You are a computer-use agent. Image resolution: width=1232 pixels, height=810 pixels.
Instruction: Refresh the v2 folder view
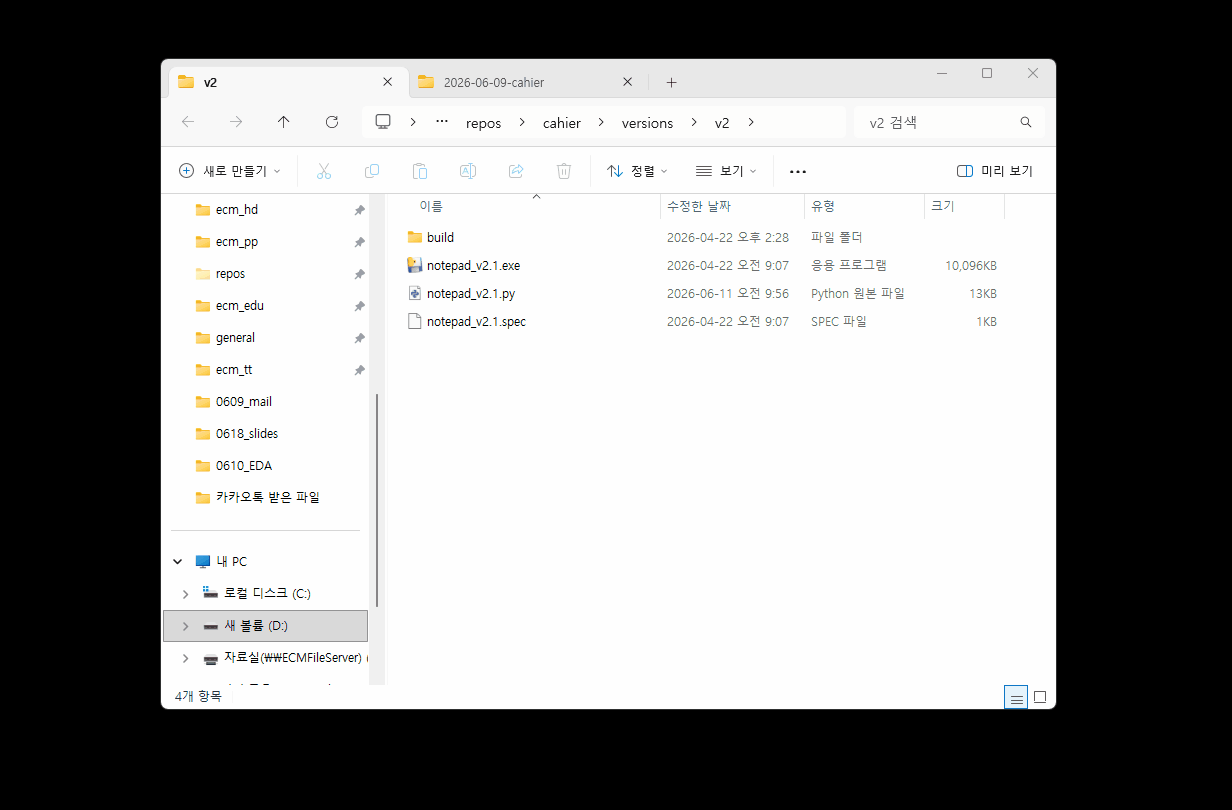[332, 122]
